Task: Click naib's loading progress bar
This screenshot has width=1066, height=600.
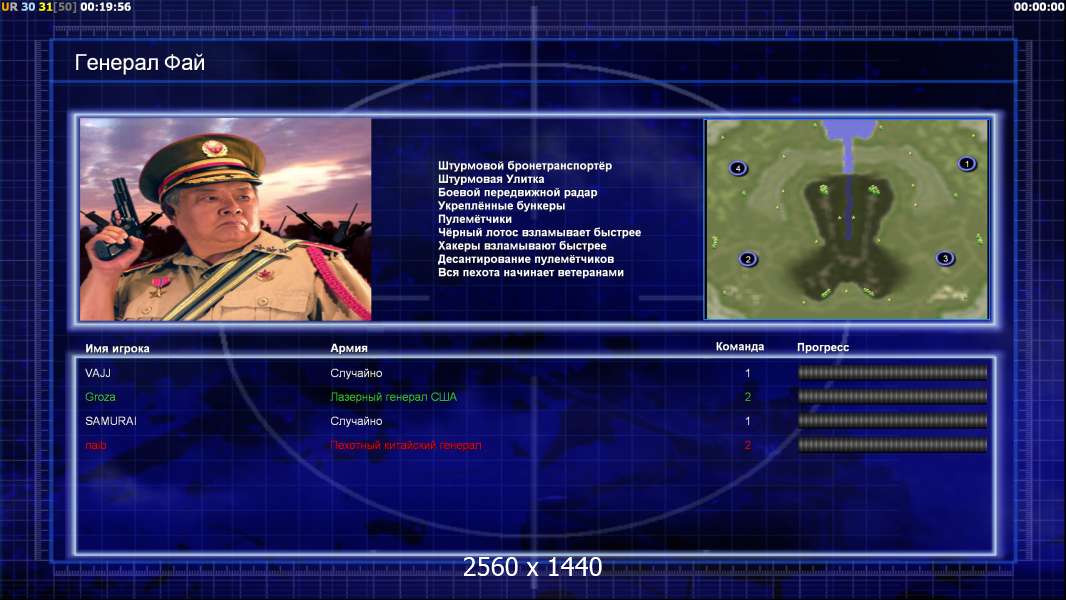Action: tap(893, 445)
